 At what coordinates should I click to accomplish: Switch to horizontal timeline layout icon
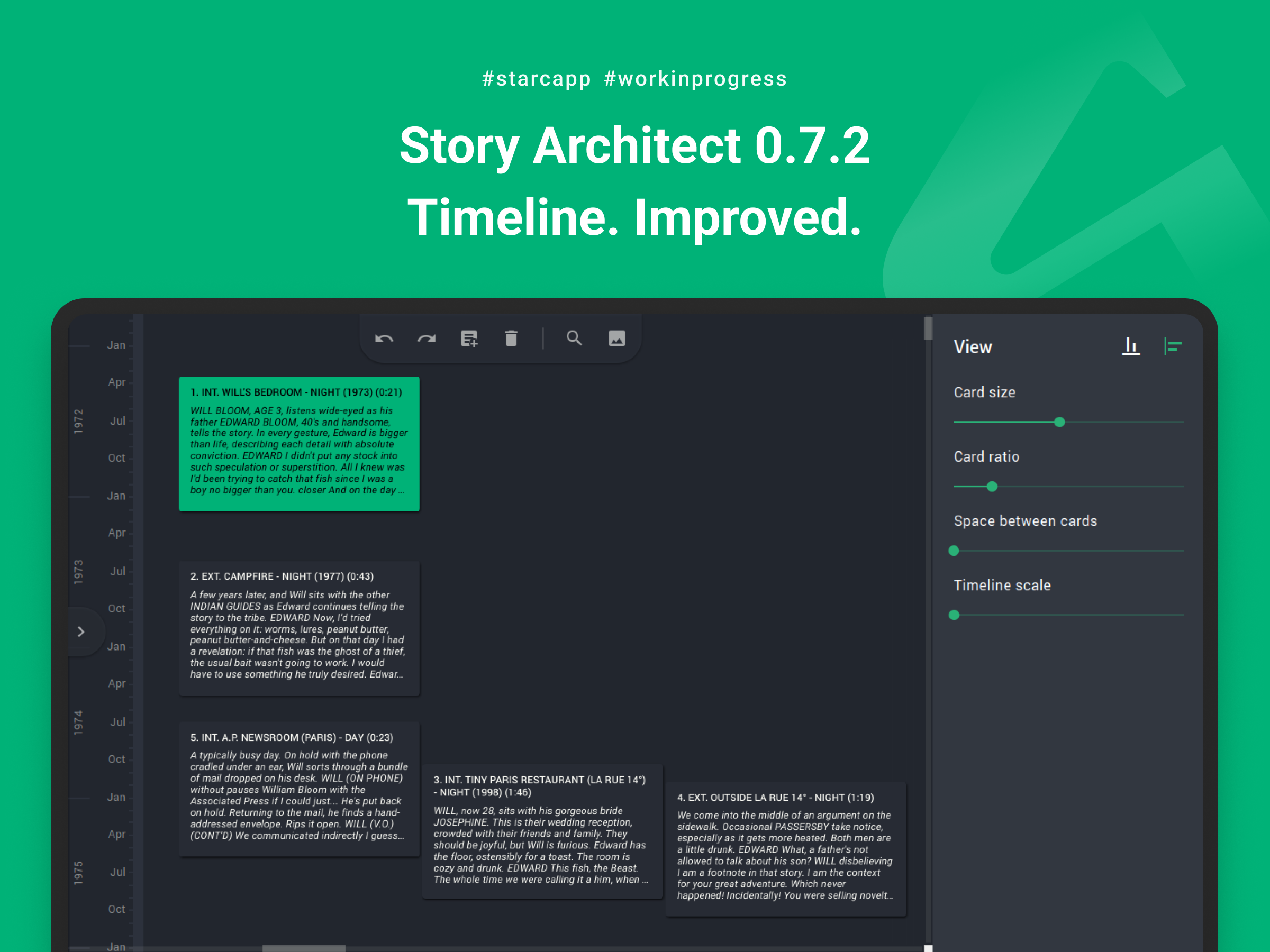(1130, 346)
